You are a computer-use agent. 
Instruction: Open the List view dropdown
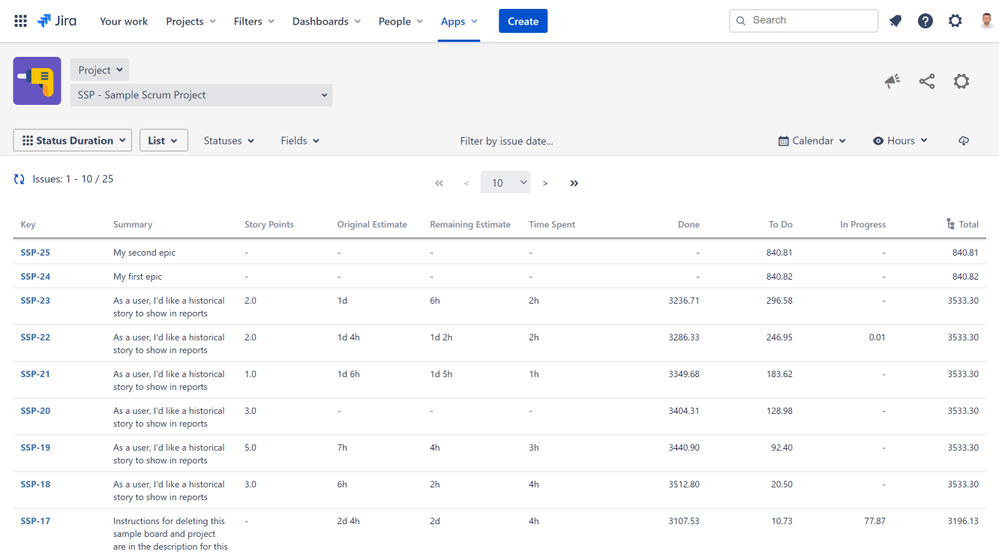coord(163,141)
